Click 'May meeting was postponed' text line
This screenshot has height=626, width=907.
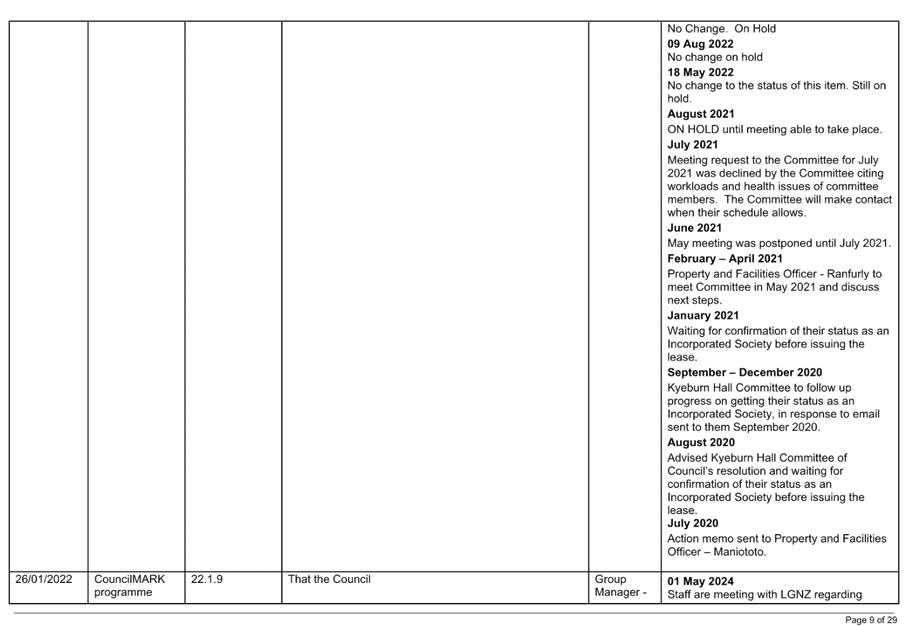(x=779, y=244)
